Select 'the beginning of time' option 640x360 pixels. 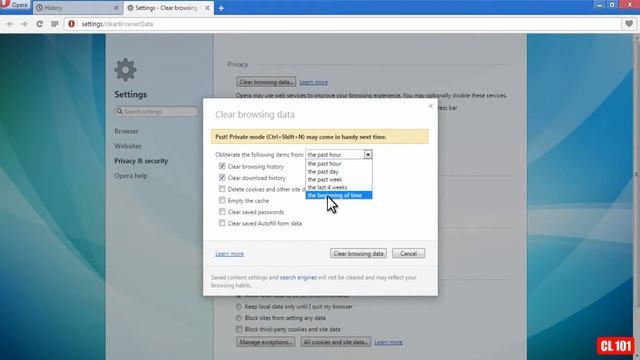point(339,196)
